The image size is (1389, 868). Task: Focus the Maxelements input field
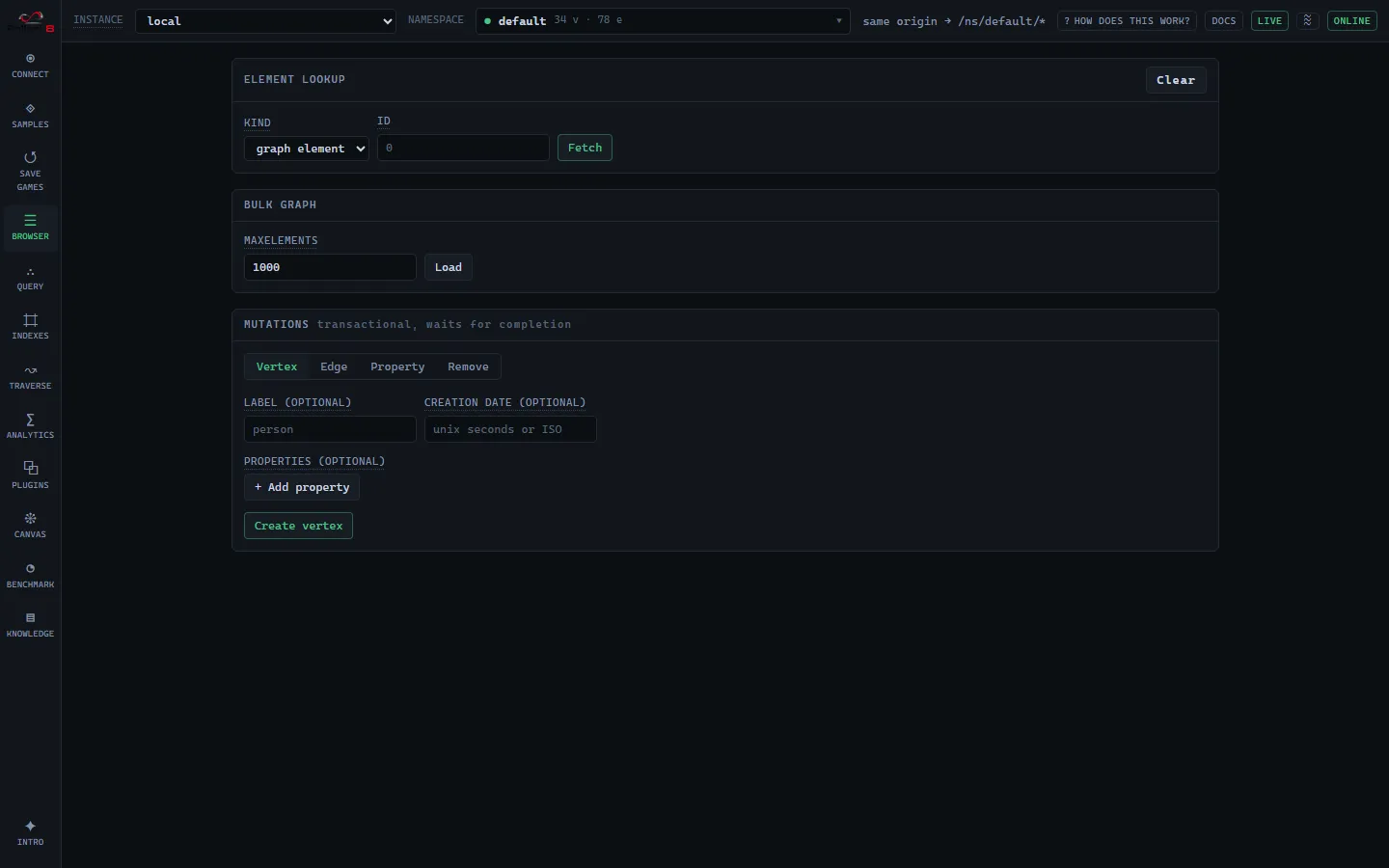(x=330, y=267)
